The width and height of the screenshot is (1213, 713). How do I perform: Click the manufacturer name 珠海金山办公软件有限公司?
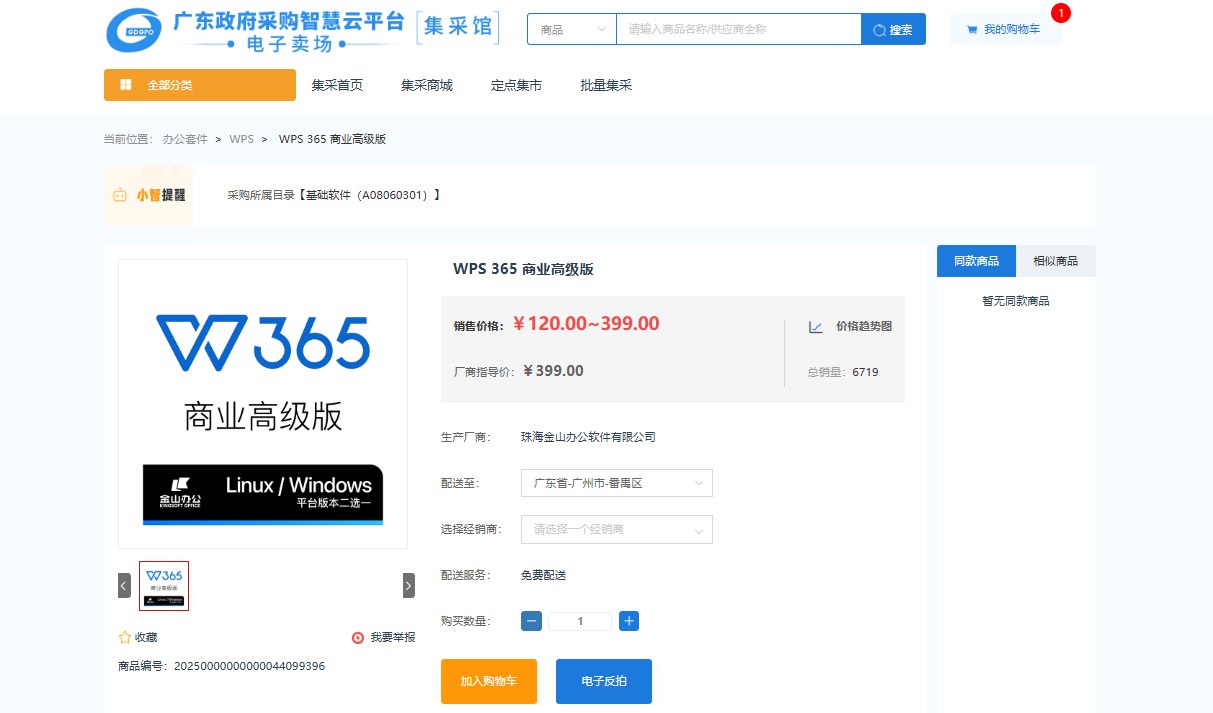[x=588, y=437]
